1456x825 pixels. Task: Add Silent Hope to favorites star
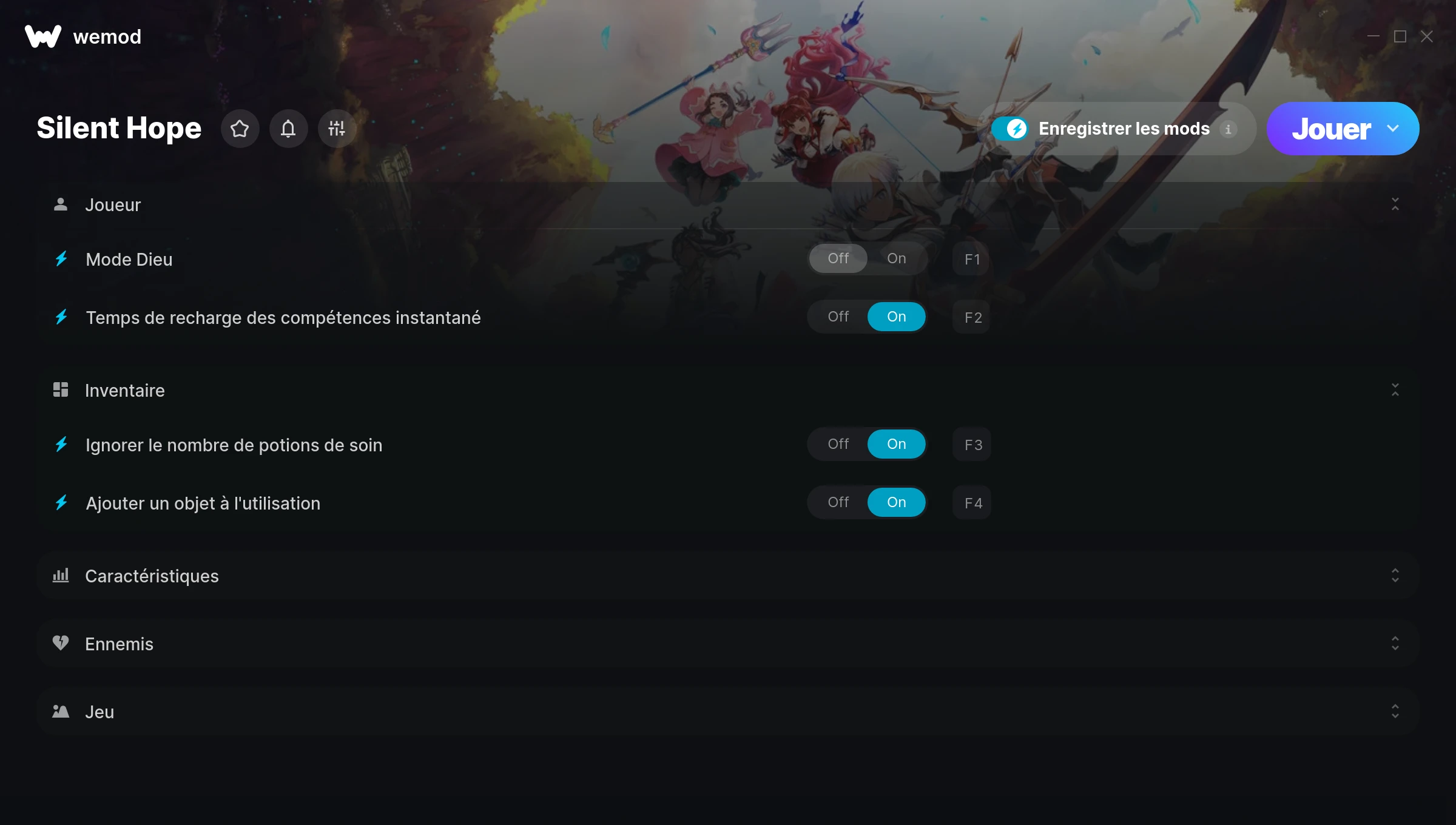(x=240, y=129)
